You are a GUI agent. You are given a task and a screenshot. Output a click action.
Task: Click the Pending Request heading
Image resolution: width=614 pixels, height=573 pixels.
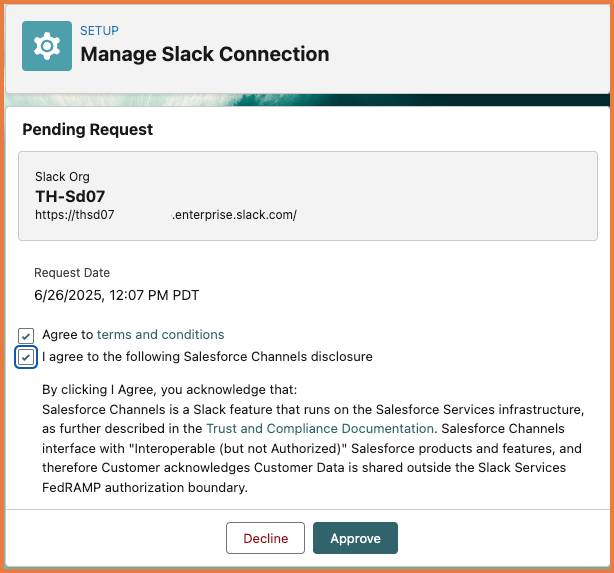pyautogui.click(x=88, y=130)
